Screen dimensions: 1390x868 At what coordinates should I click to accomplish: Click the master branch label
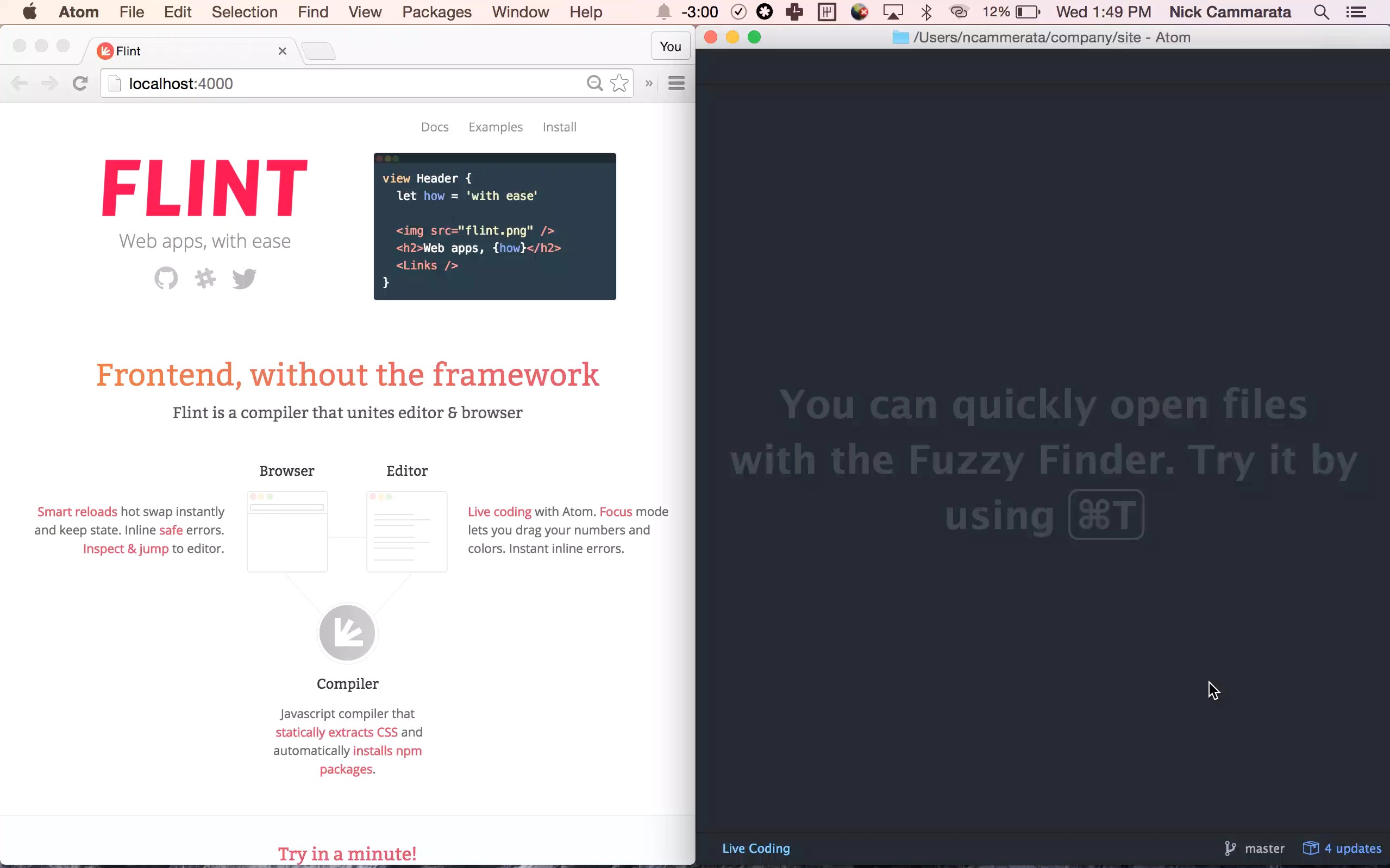coord(1264,848)
